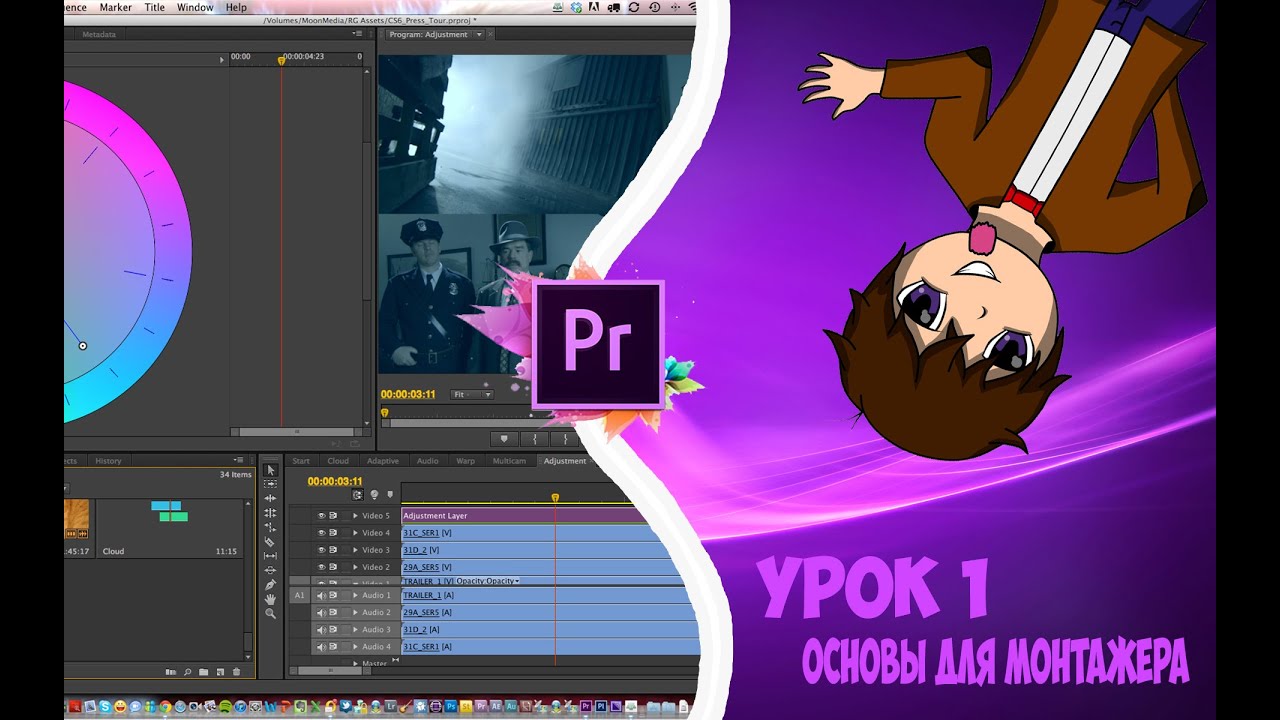Select the Razor tool
The image size is (1280, 720).
(x=270, y=542)
